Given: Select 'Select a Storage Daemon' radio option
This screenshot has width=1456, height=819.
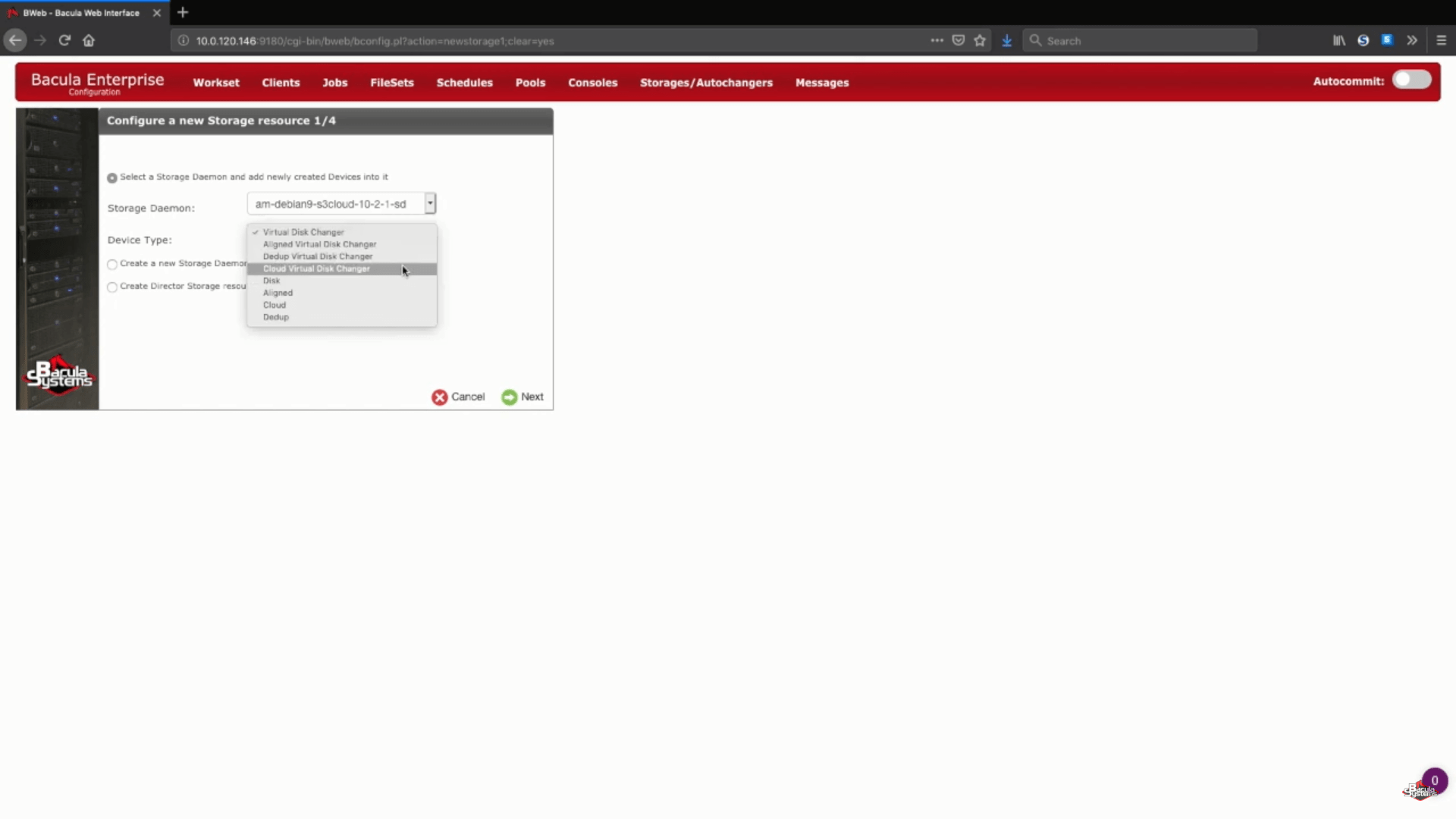Looking at the screenshot, I should tap(112, 177).
